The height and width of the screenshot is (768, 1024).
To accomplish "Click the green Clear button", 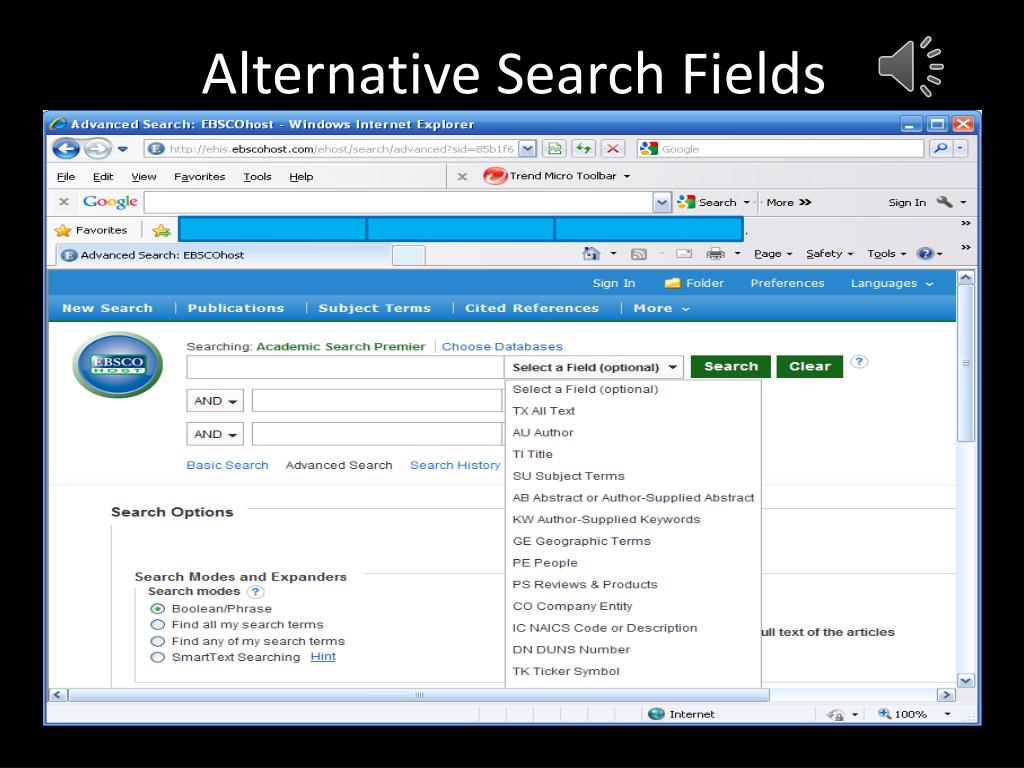I will point(810,366).
